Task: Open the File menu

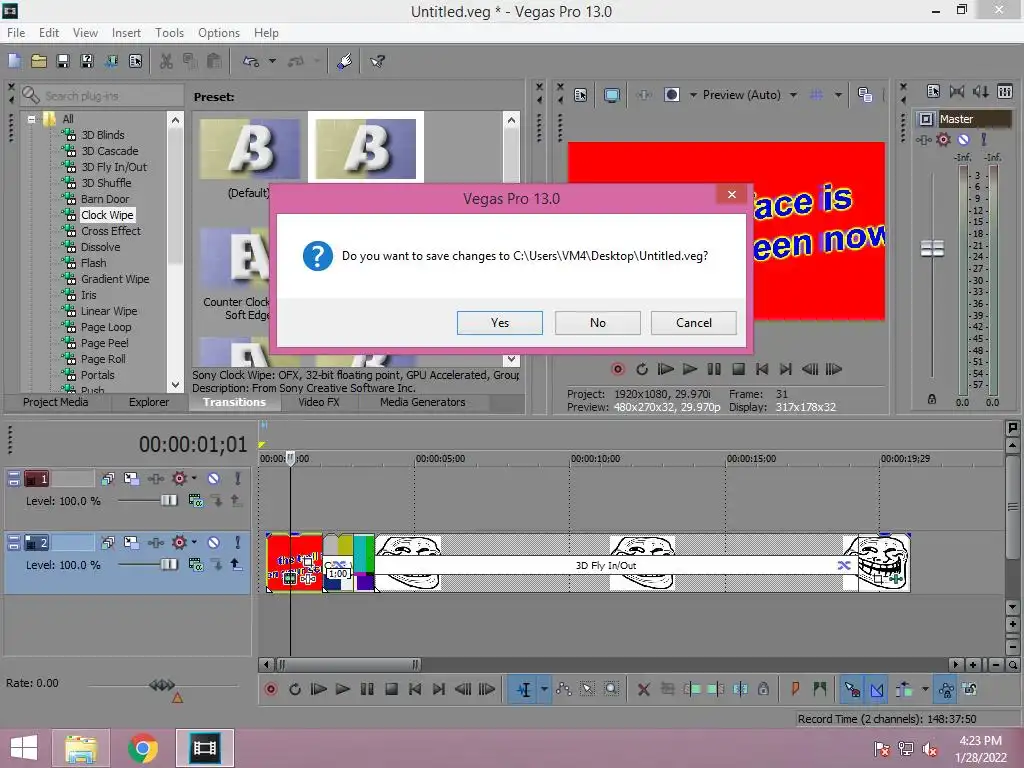Action: (x=16, y=33)
